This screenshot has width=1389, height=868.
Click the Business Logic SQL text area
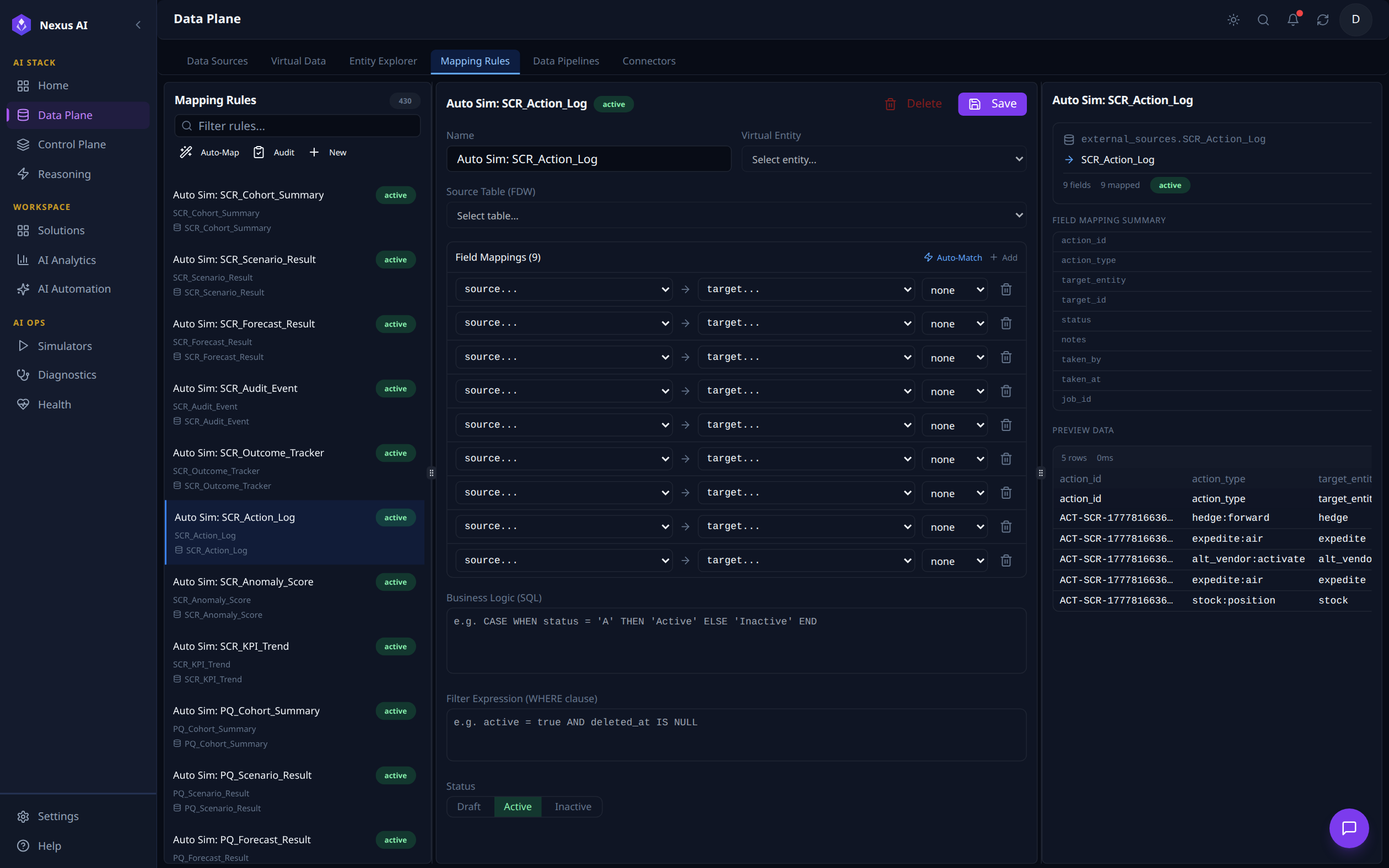(x=736, y=640)
